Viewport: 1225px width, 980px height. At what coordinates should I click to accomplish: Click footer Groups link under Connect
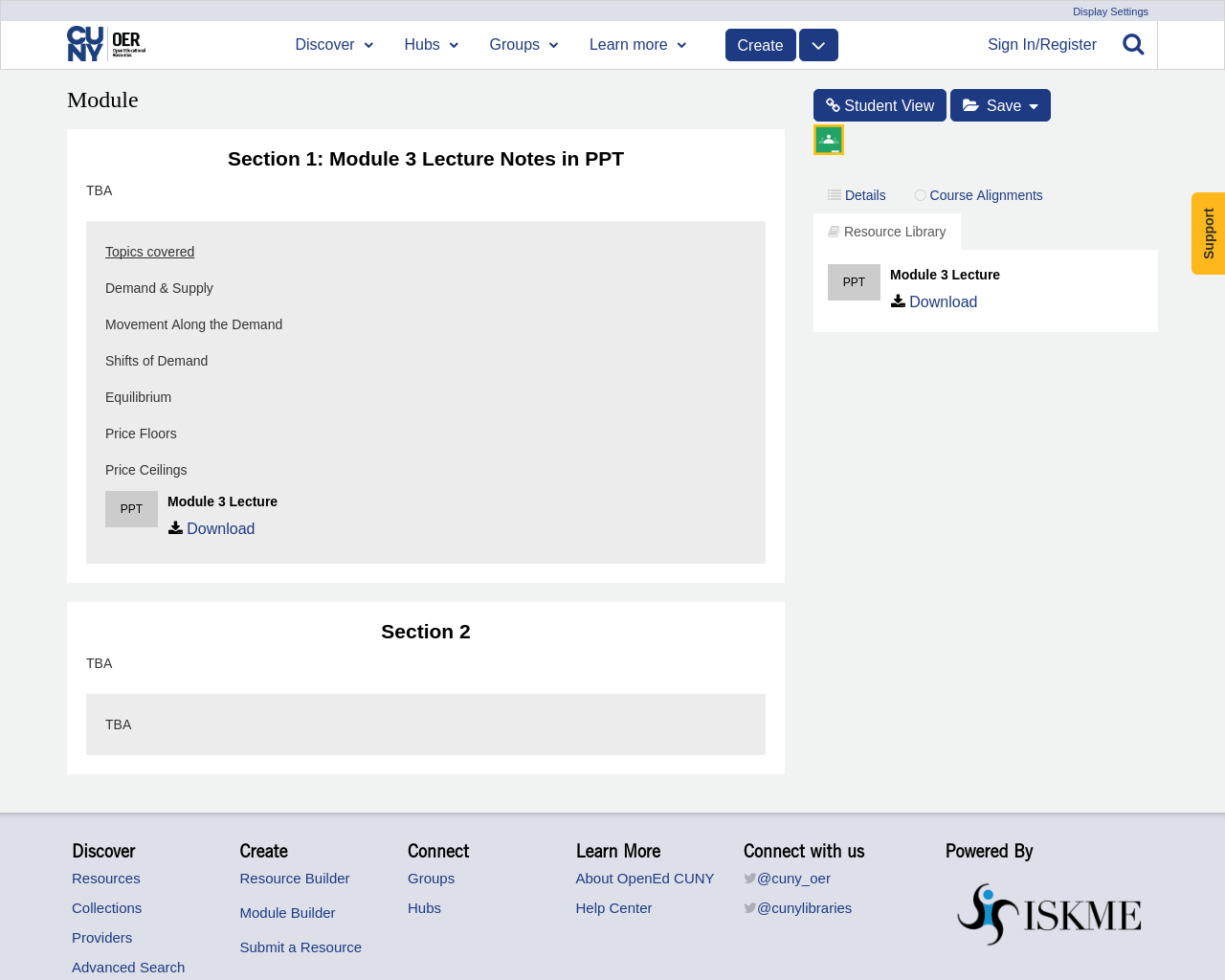click(x=431, y=879)
